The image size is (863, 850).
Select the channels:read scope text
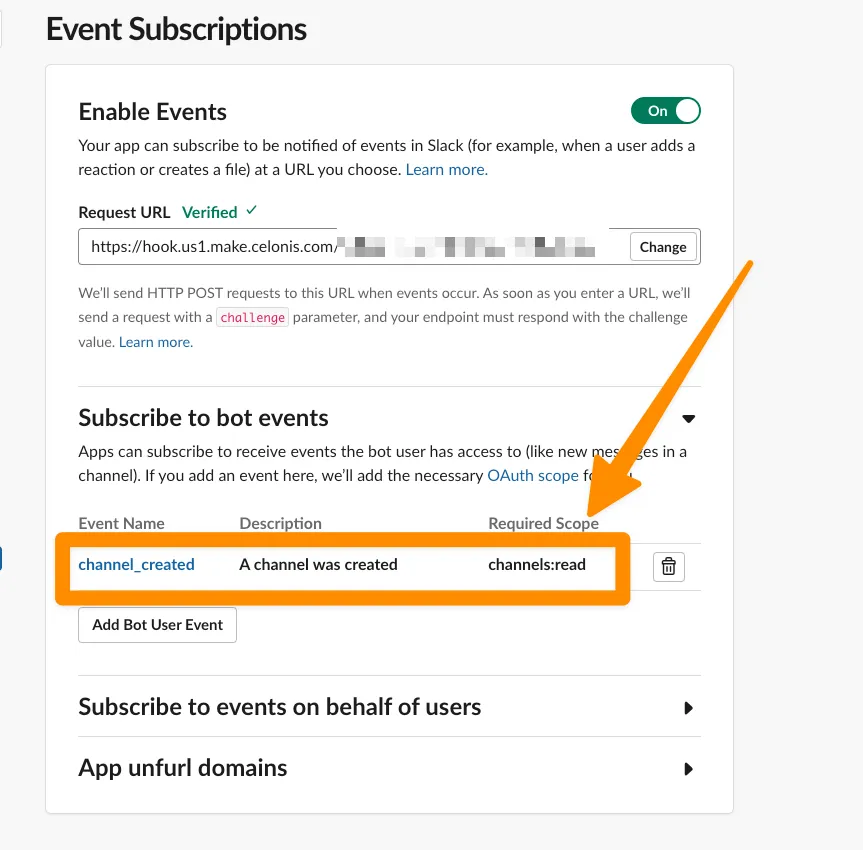[537, 565]
